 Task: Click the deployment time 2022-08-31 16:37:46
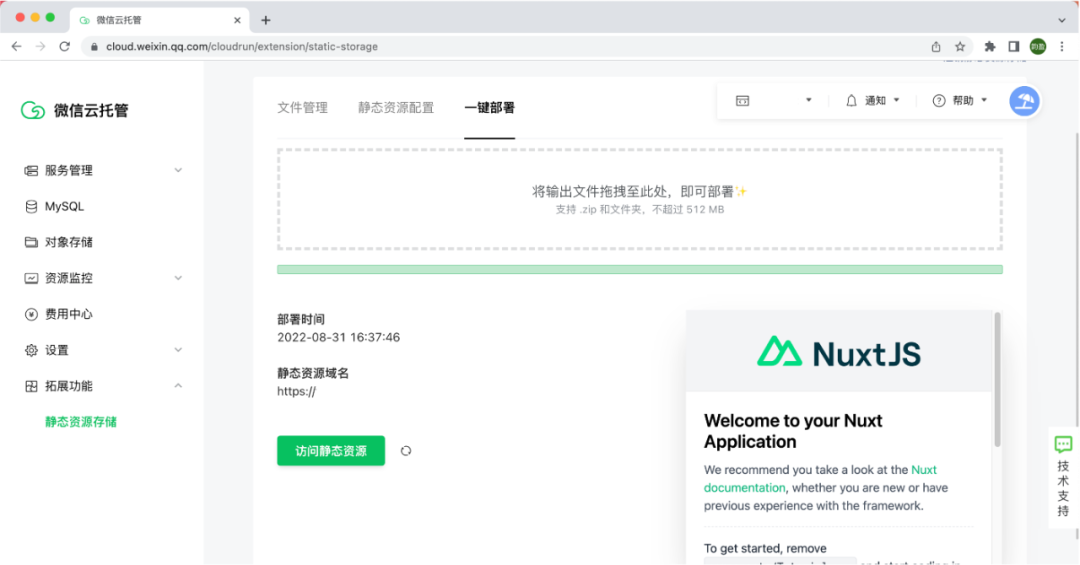point(338,337)
